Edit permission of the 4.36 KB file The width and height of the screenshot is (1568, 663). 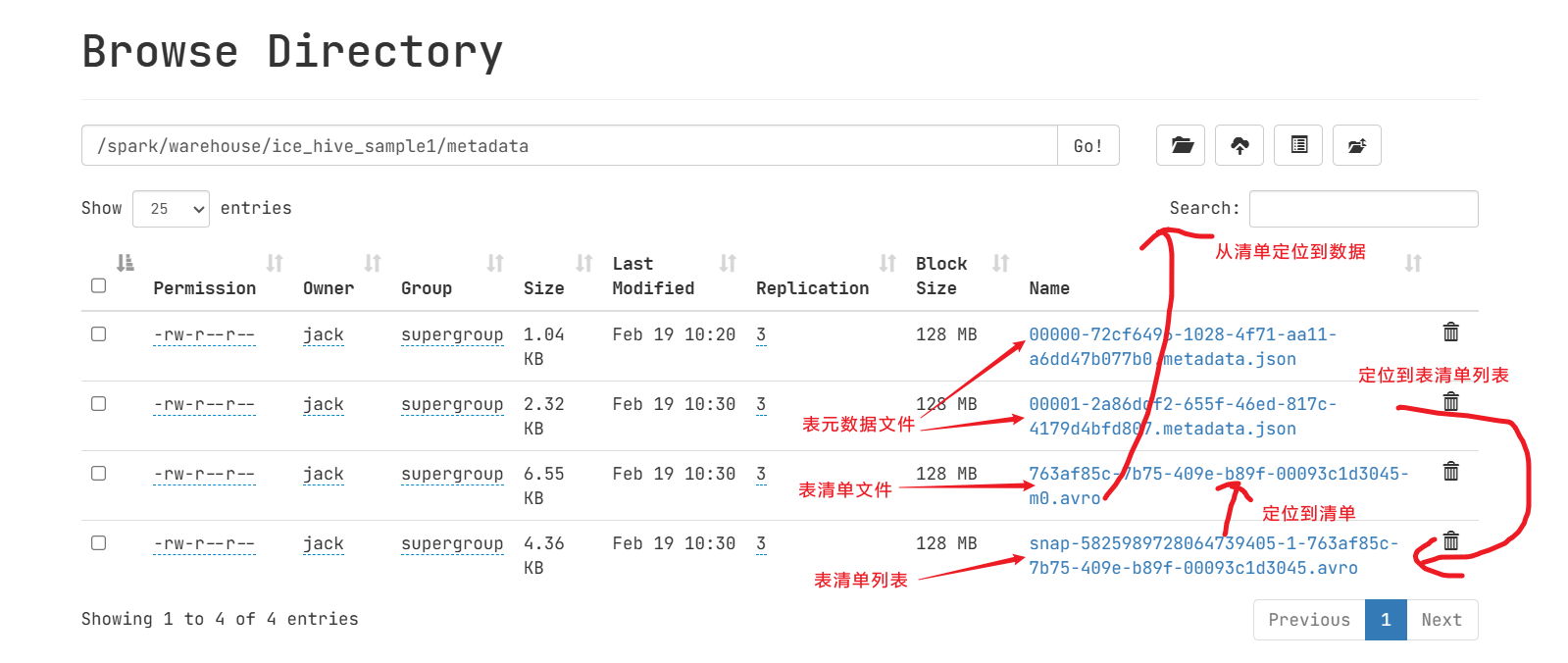point(204,544)
